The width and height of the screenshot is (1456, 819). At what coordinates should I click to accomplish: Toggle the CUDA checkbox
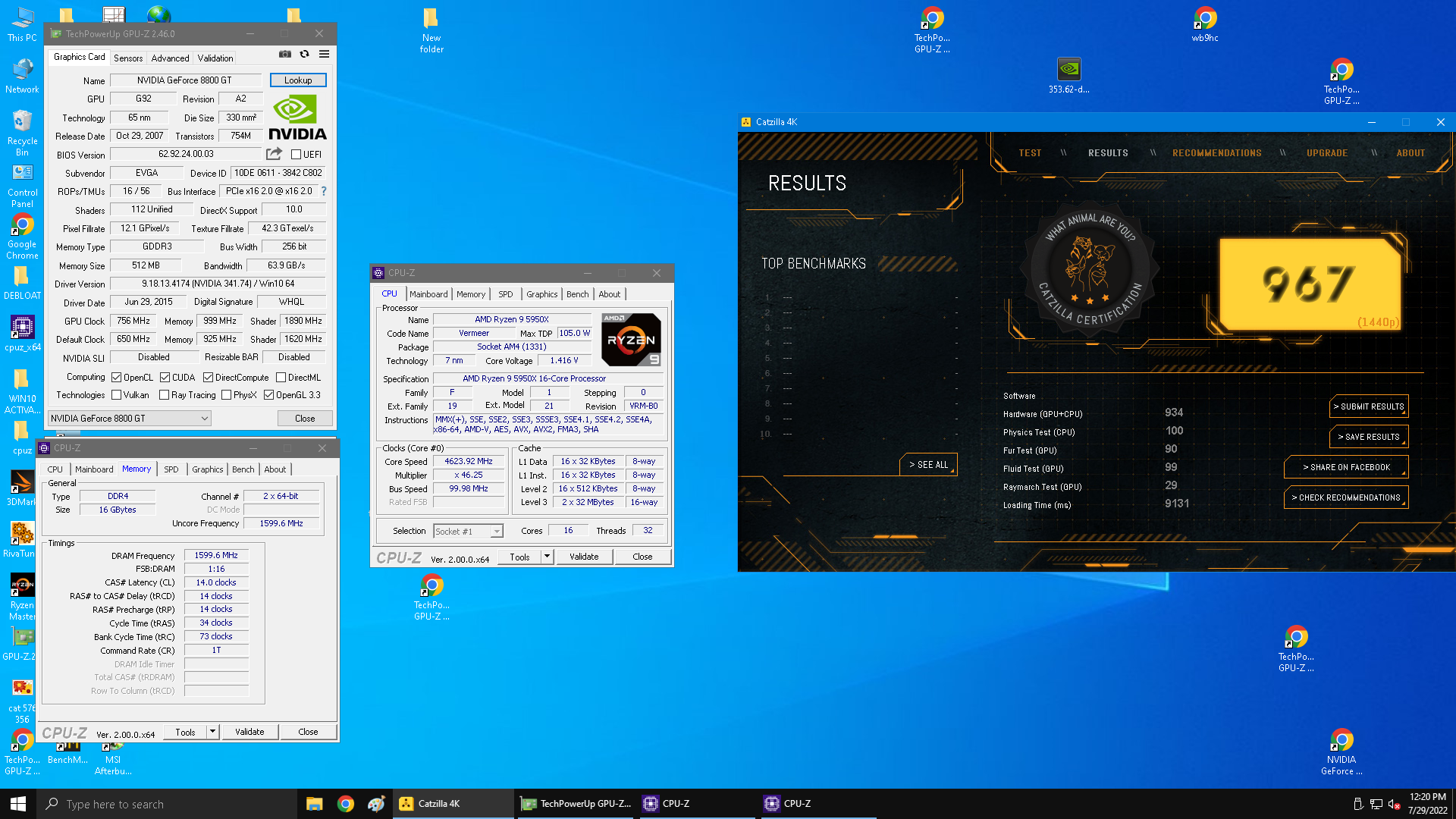pyautogui.click(x=165, y=378)
